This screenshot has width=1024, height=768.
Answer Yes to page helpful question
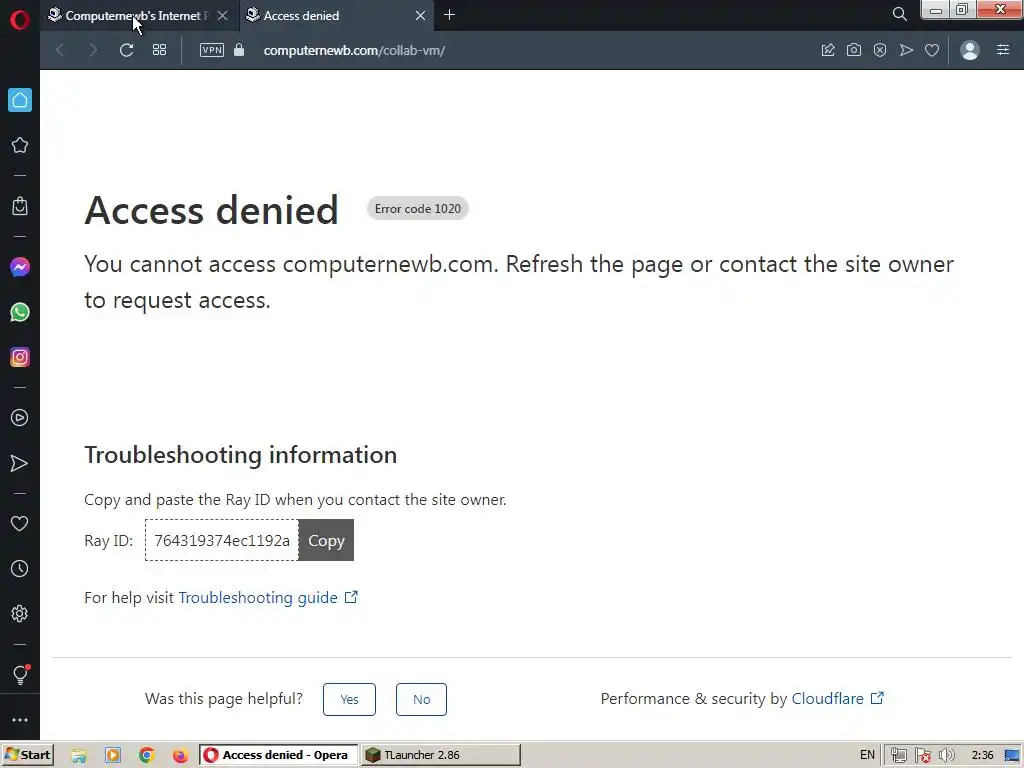click(349, 699)
